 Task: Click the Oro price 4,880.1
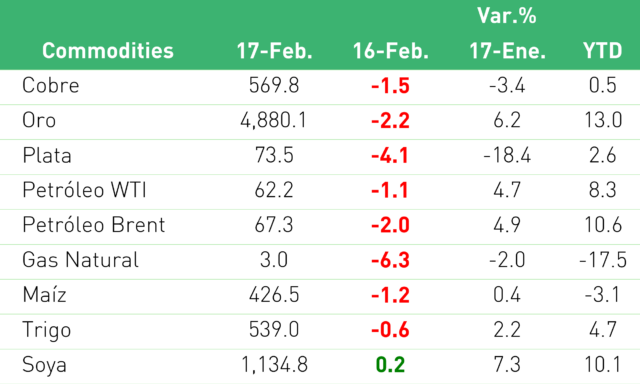point(273,120)
